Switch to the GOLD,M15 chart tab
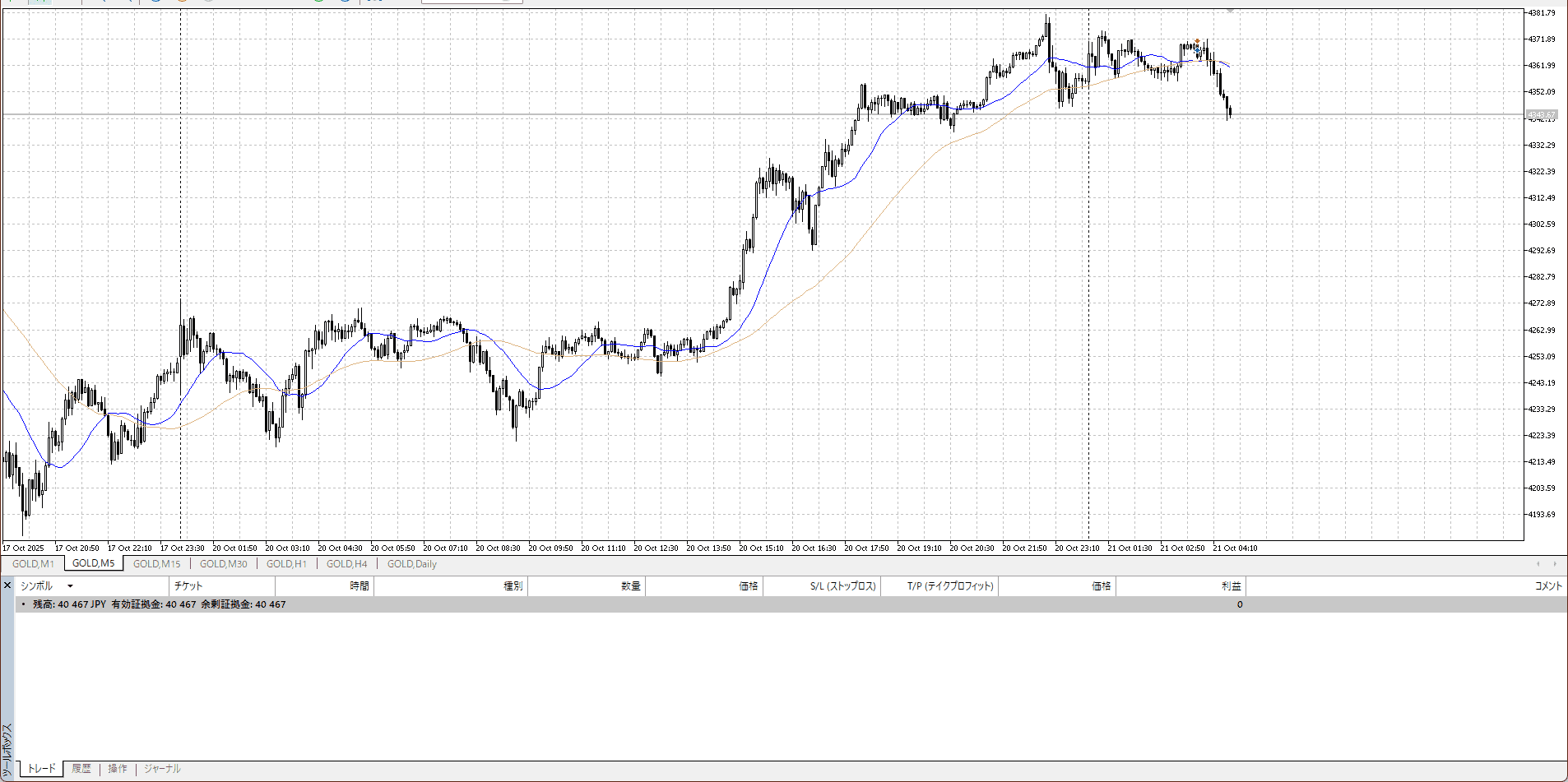Image resolution: width=1568 pixels, height=782 pixels. (x=156, y=564)
